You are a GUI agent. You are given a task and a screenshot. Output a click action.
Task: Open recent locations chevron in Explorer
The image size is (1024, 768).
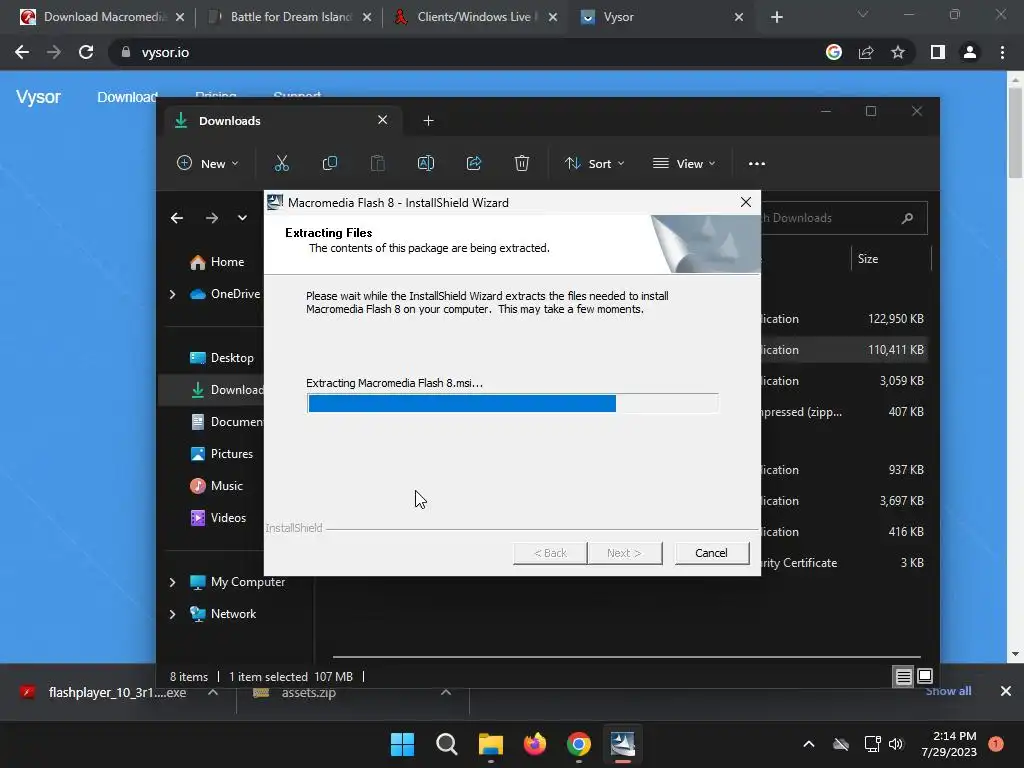tap(242, 218)
